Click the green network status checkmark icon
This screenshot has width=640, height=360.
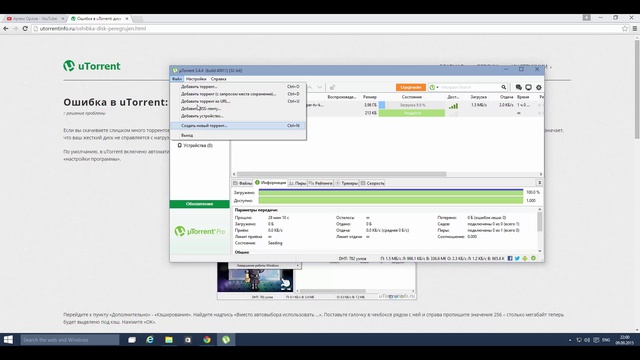533,258
